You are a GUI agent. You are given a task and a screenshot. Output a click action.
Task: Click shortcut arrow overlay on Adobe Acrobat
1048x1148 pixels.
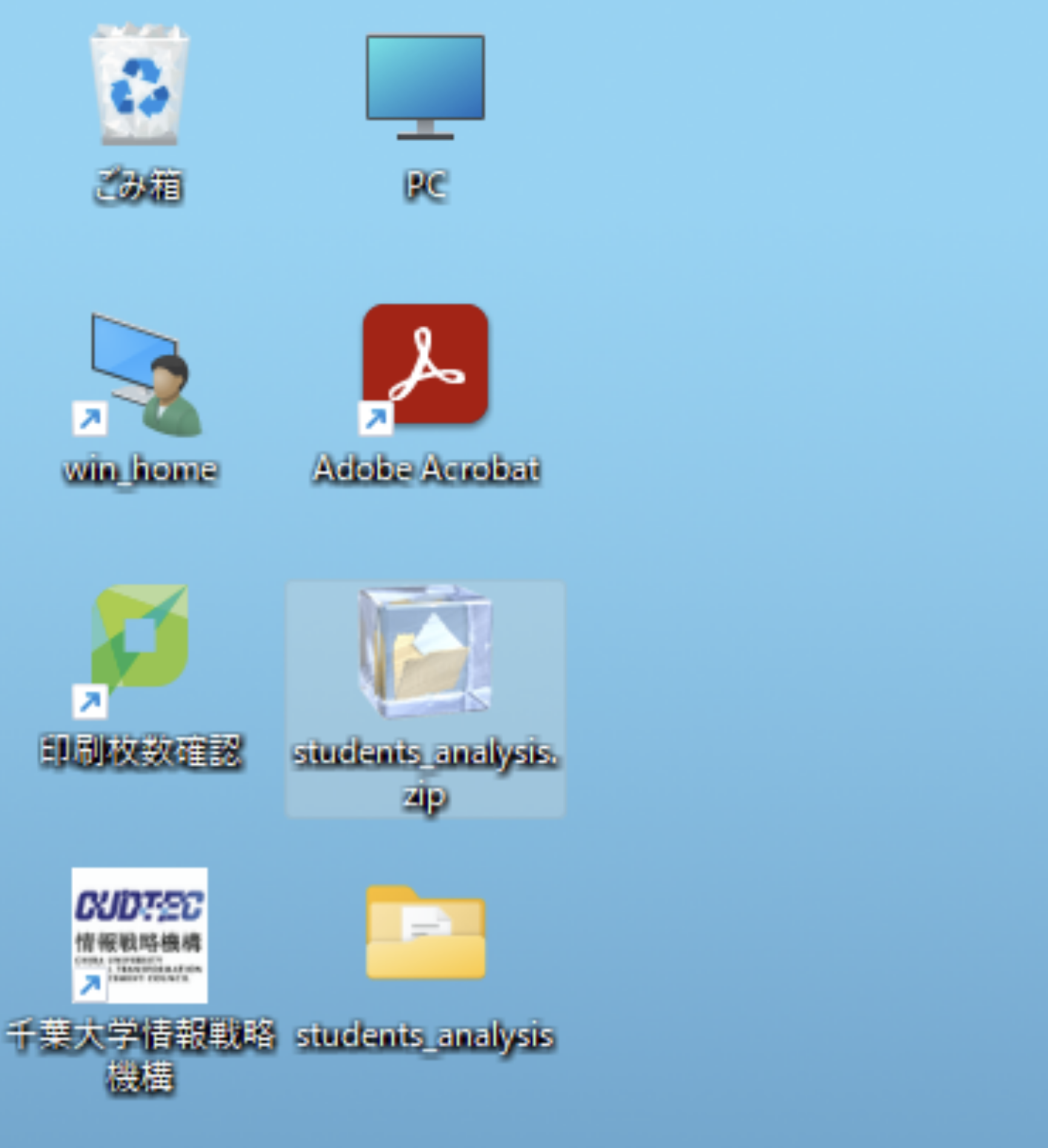(375, 418)
